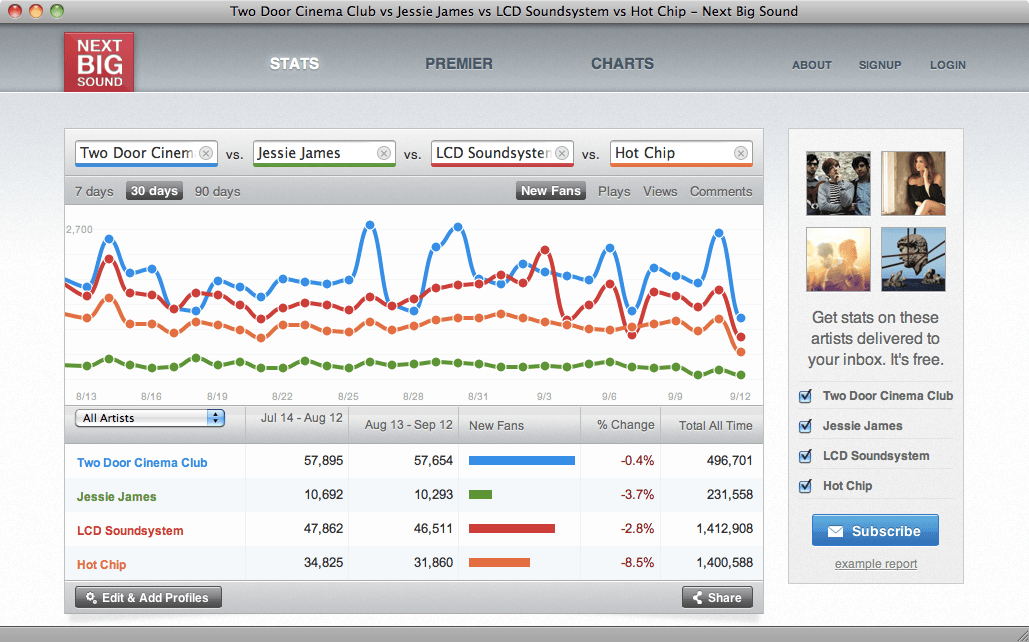Viewport: 1029px width, 642px height.
Task: Remove Hot Chip with the x icon
Action: (x=741, y=153)
